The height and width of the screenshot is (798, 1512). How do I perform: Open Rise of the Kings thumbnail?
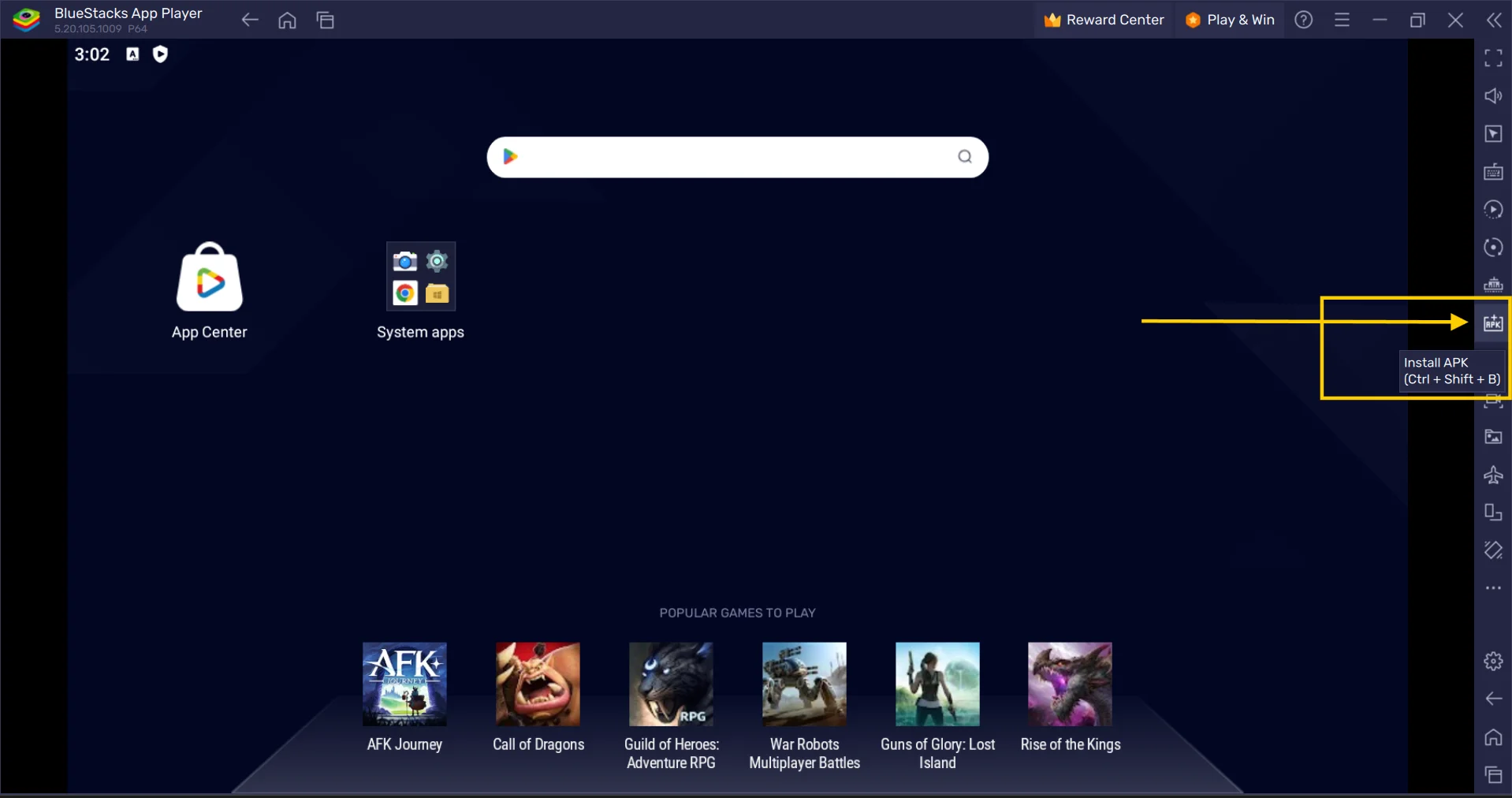1070,684
